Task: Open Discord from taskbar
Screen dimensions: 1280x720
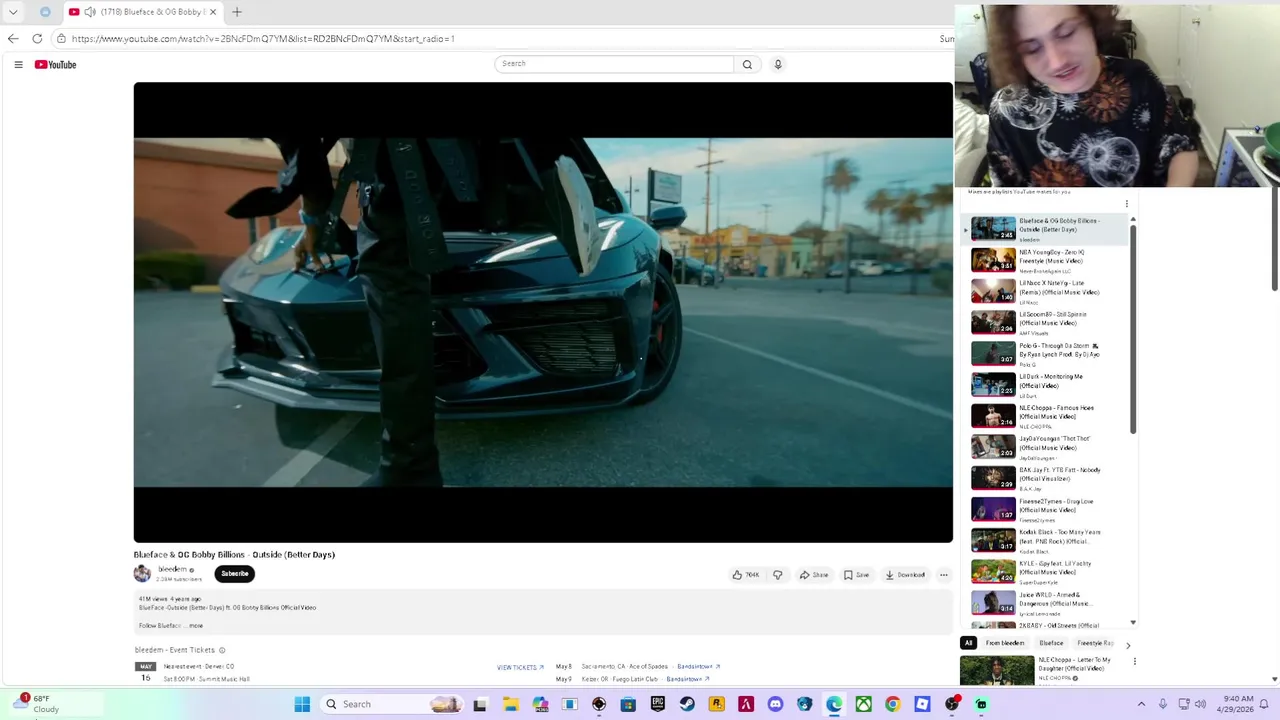Action: [x=775, y=704]
